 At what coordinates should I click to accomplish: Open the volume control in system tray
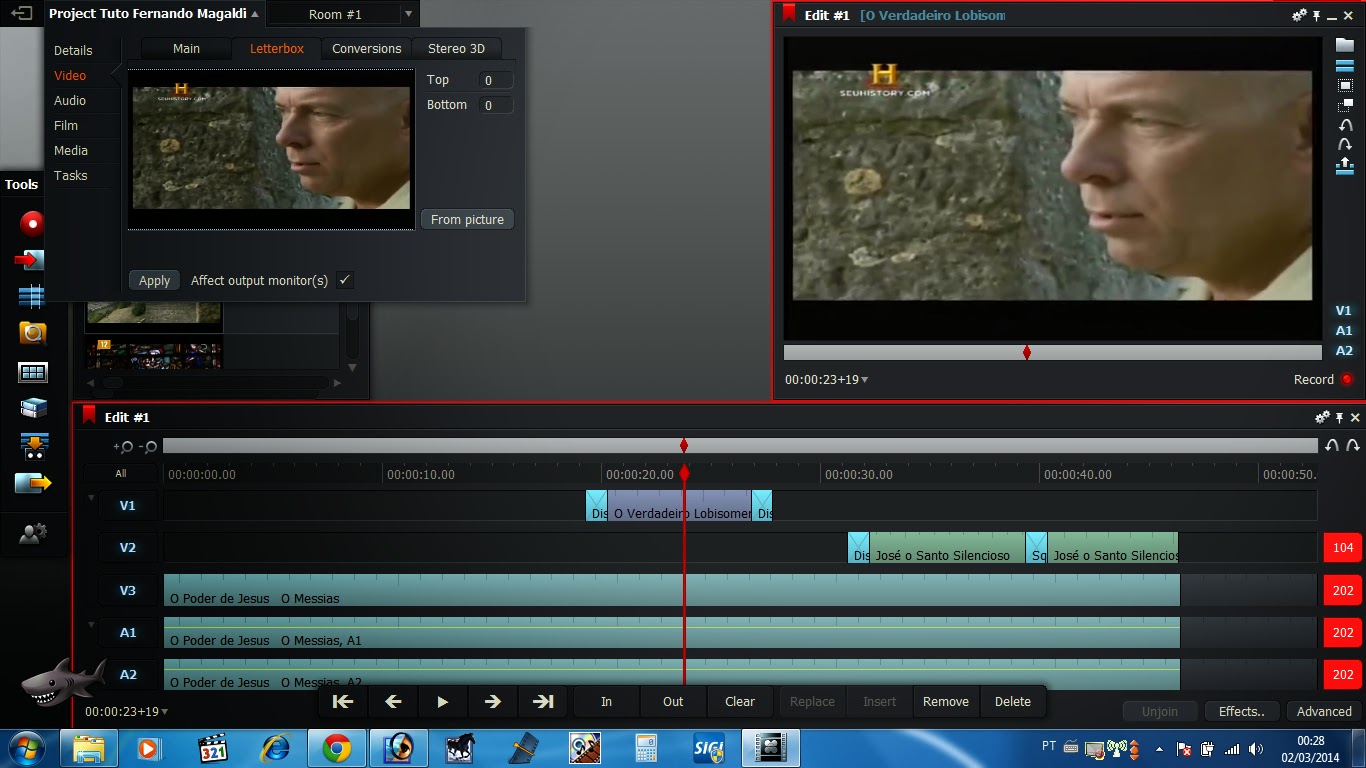coord(1255,749)
